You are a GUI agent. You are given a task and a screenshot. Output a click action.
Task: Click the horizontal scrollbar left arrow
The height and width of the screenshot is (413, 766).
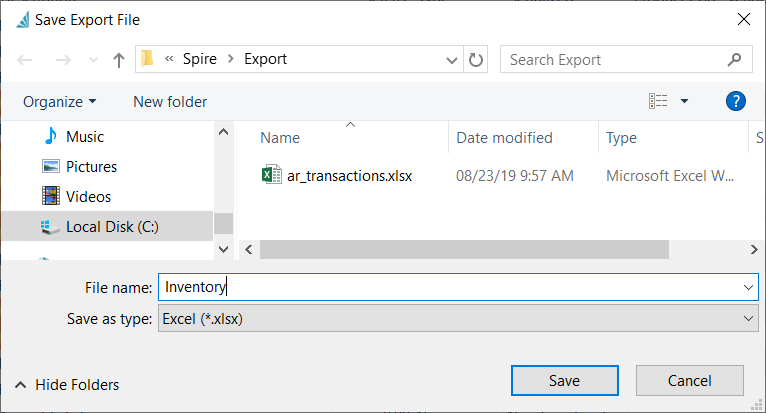(x=249, y=250)
